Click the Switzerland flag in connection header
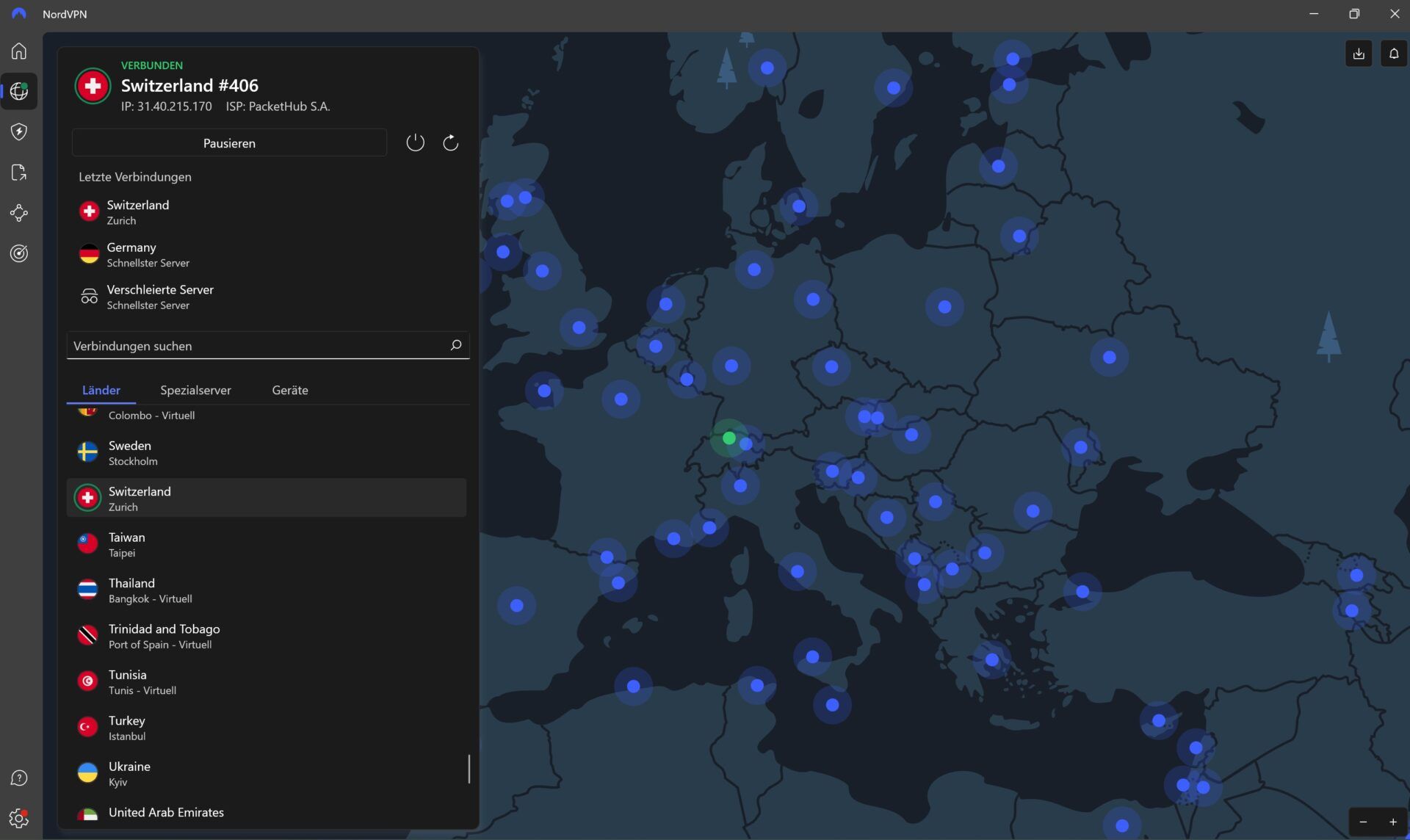The height and width of the screenshot is (840, 1410). point(93,86)
